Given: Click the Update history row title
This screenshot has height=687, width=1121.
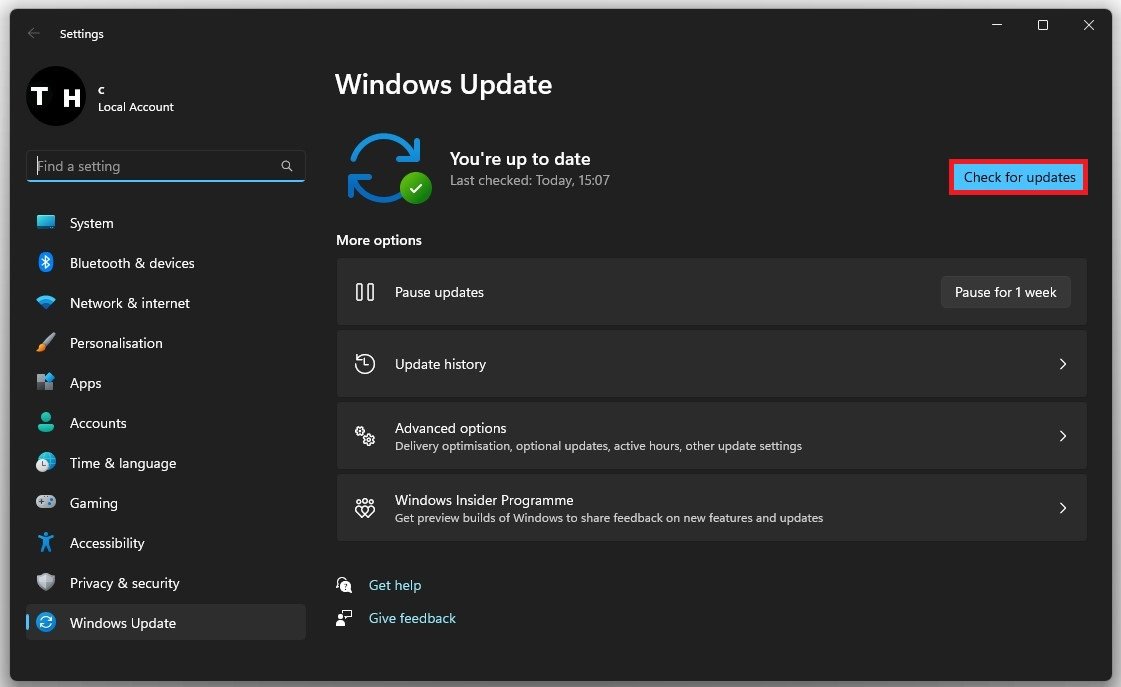Looking at the screenshot, I should coord(440,364).
